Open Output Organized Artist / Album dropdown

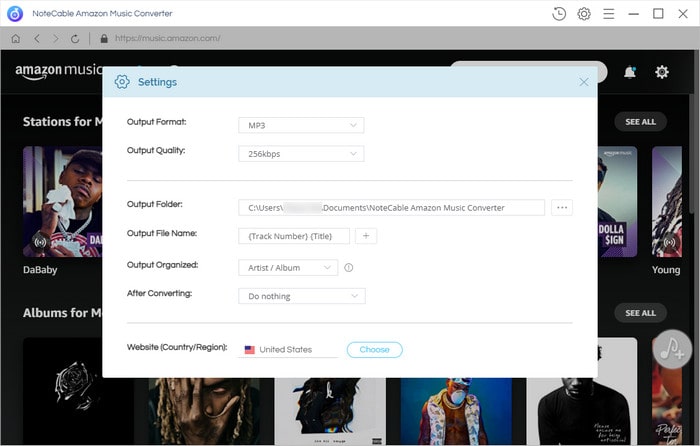[x=288, y=267]
